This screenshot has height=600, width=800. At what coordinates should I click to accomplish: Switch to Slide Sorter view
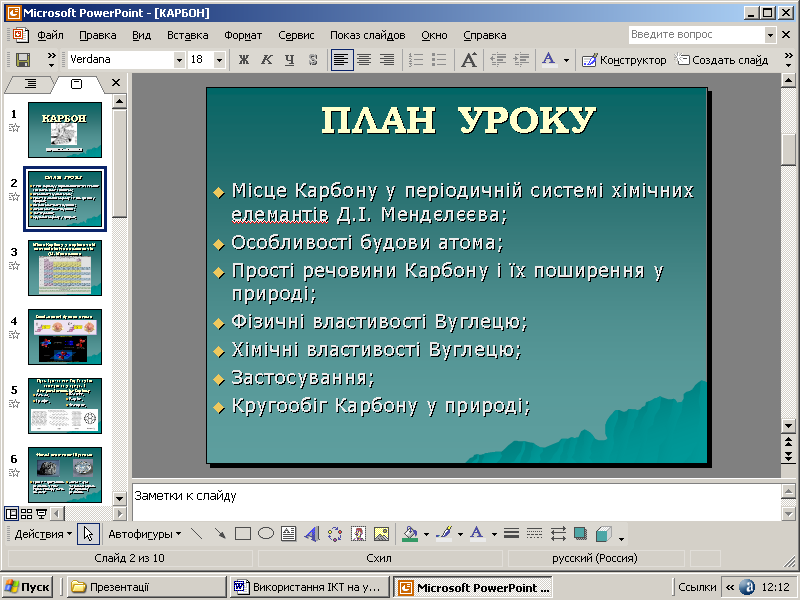click(x=27, y=513)
